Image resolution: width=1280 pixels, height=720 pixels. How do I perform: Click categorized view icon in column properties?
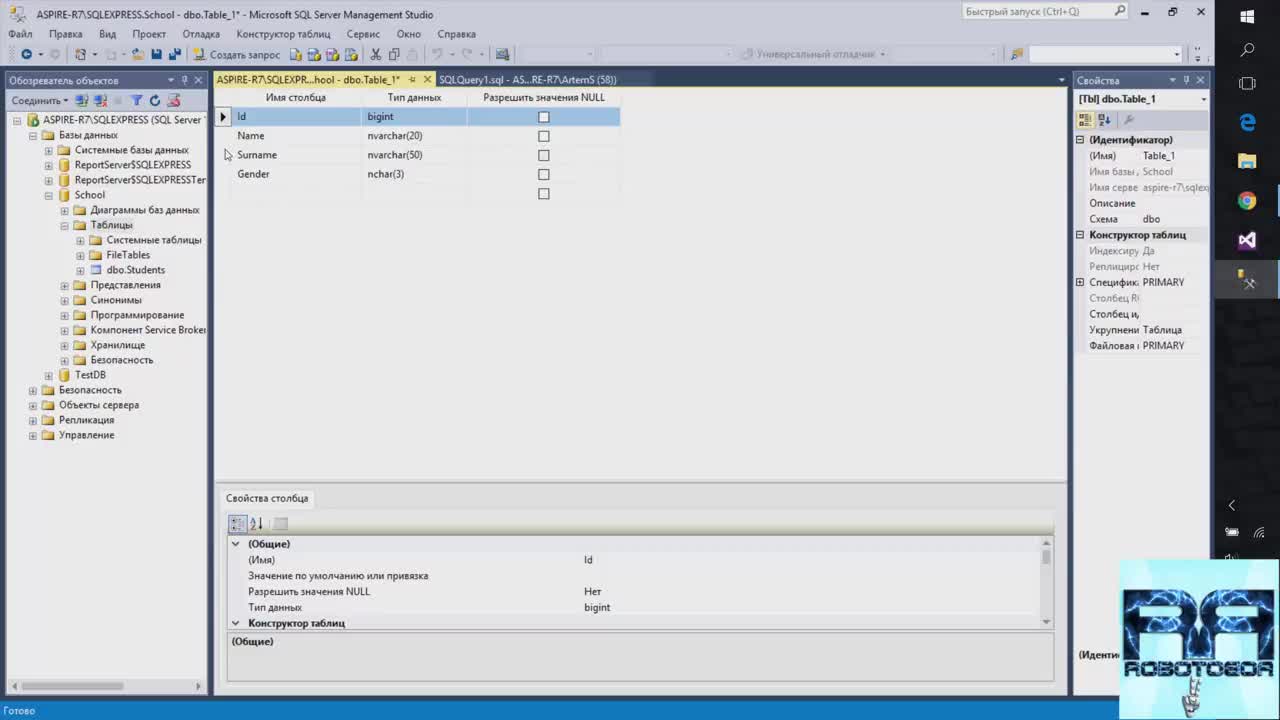pos(237,523)
